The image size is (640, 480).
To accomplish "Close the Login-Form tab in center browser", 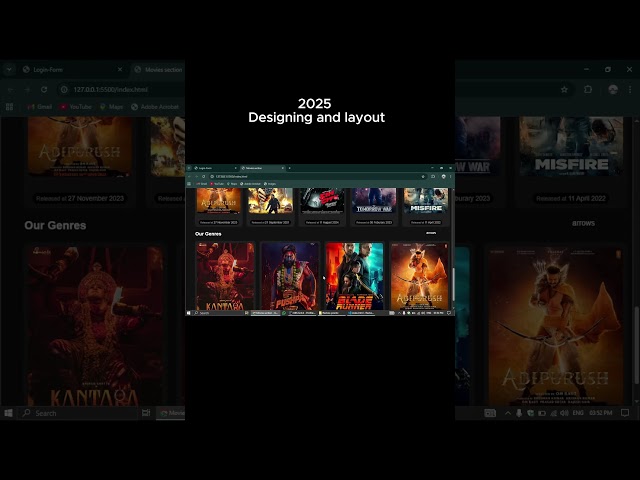I will (x=236, y=168).
